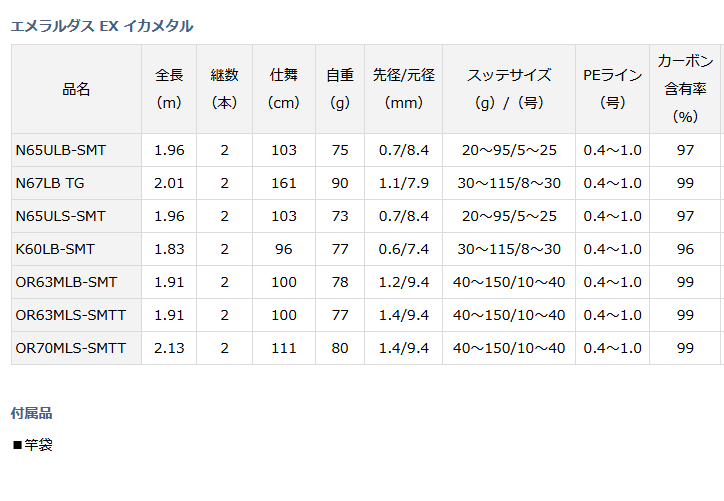Select the 竿袋 accessory list item
Image resolution: width=724 pixels, height=501 pixels.
pos(33,445)
